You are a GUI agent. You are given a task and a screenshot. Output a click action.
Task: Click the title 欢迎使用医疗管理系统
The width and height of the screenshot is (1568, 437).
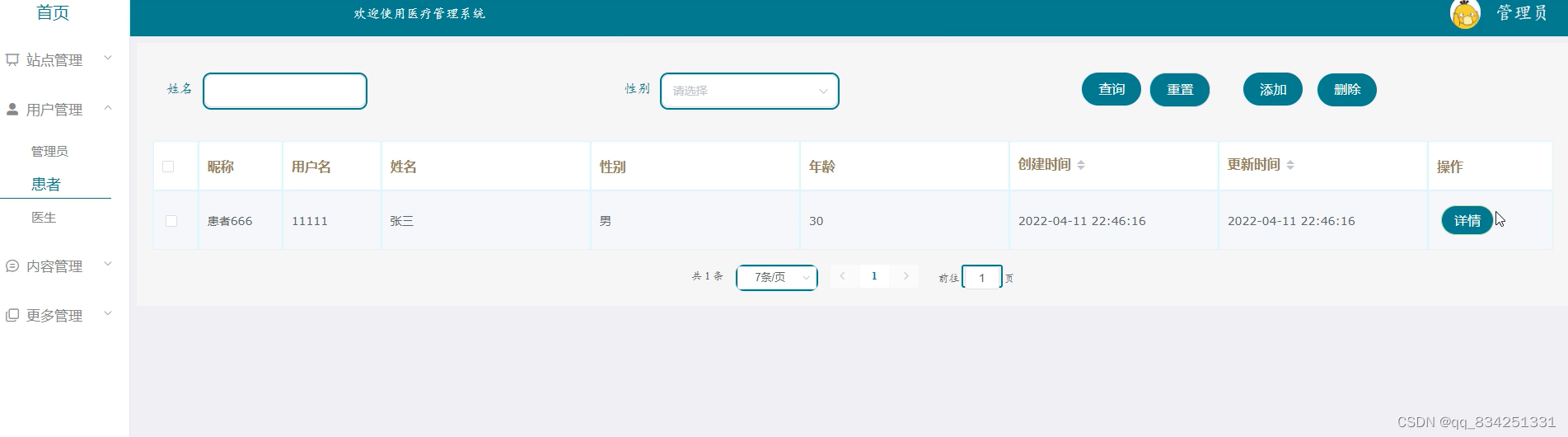(419, 13)
